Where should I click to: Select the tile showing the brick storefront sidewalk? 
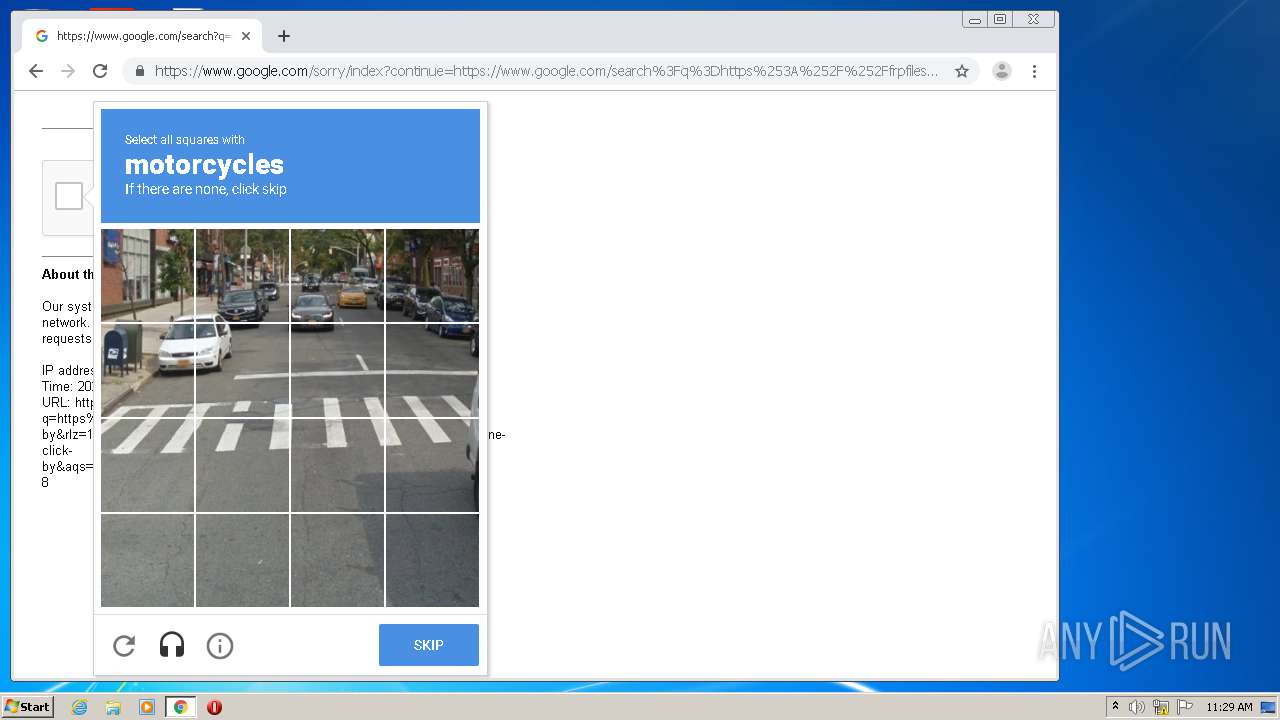[x=147, y=276]
